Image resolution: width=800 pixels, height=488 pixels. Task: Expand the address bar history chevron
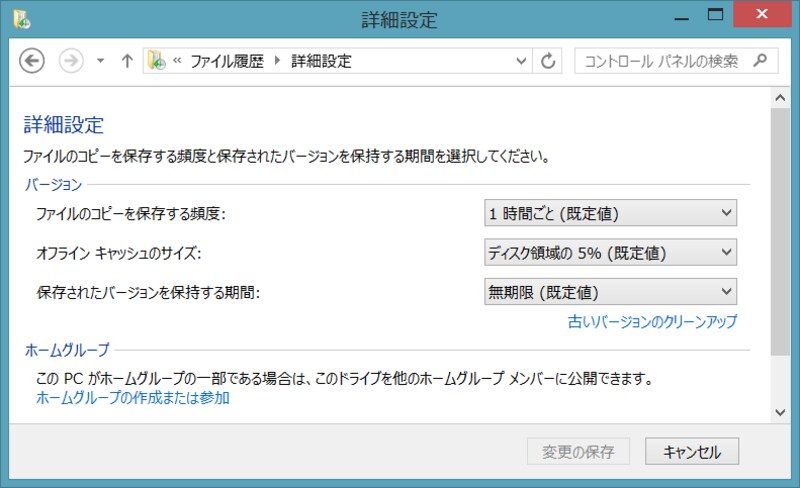pyautogui.click(x=521, y=61)
